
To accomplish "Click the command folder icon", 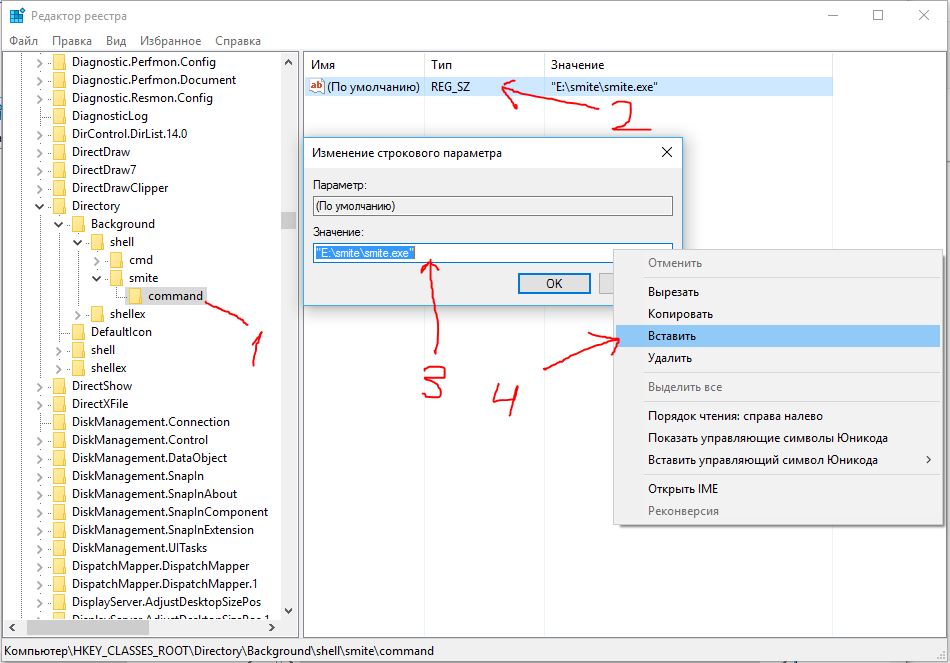I will coord(135,296).
